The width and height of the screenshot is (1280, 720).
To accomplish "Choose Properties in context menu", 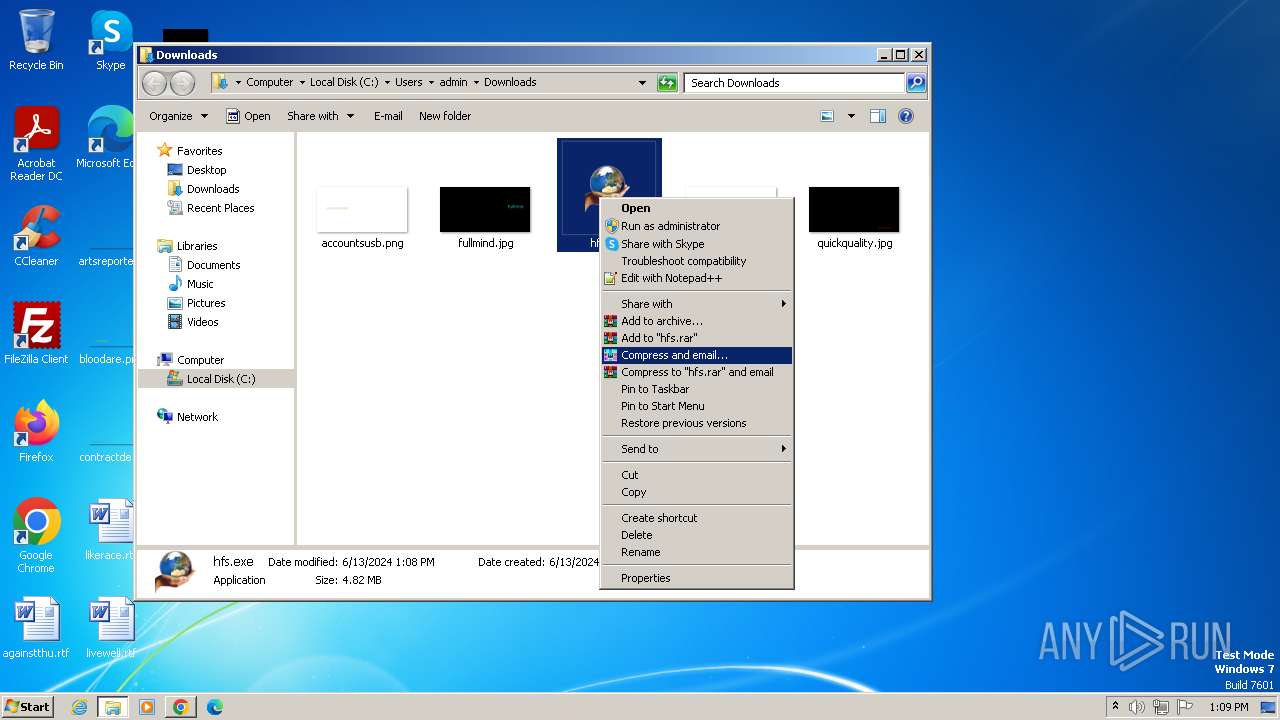I will pyautogui.click(x=696, y=578).
